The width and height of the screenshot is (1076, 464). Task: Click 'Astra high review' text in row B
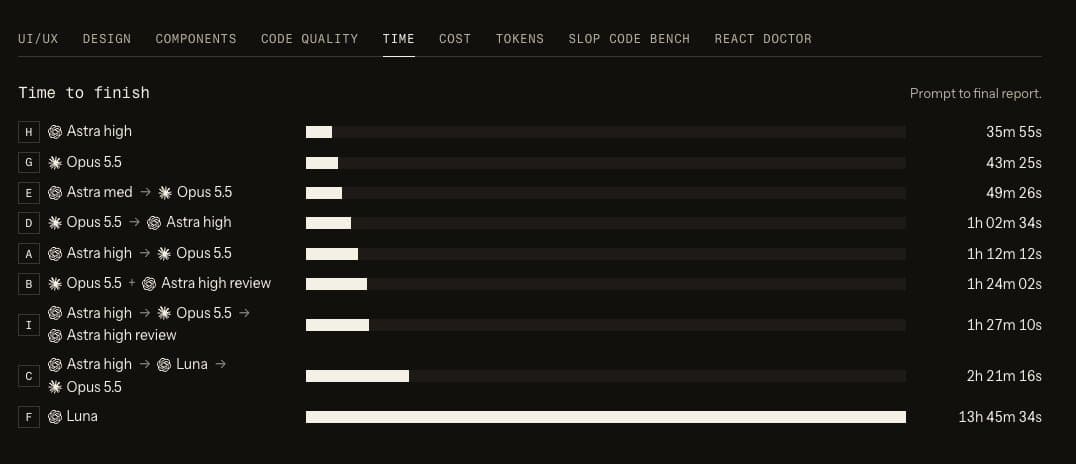(x=216, y=283)
